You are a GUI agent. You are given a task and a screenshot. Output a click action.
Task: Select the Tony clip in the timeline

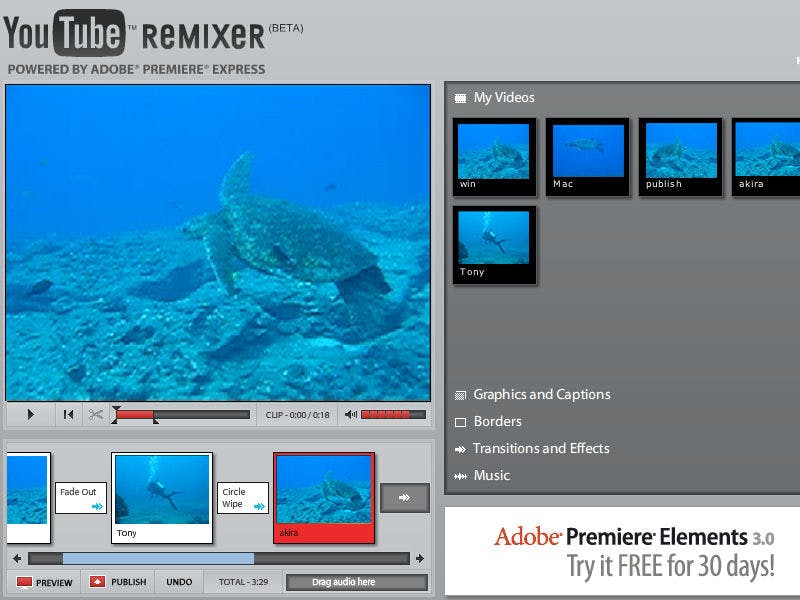[162, 498]
